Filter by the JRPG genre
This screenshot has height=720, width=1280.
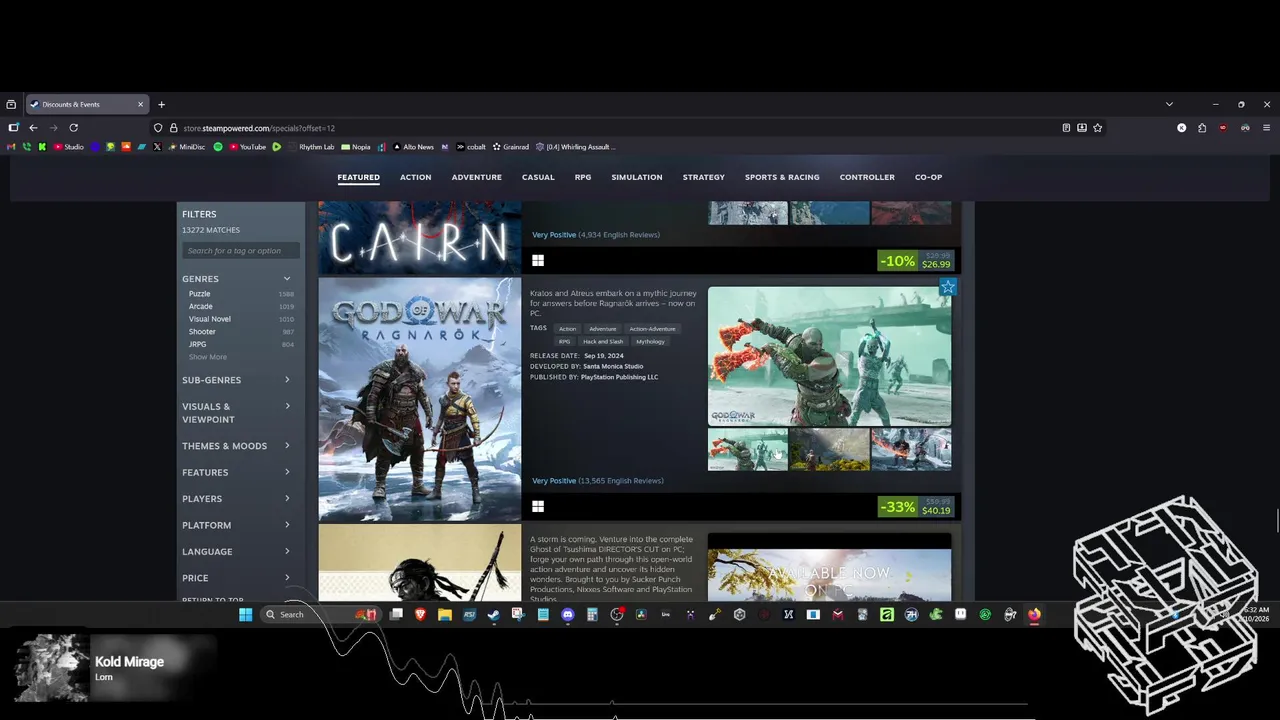pos(198,344)
